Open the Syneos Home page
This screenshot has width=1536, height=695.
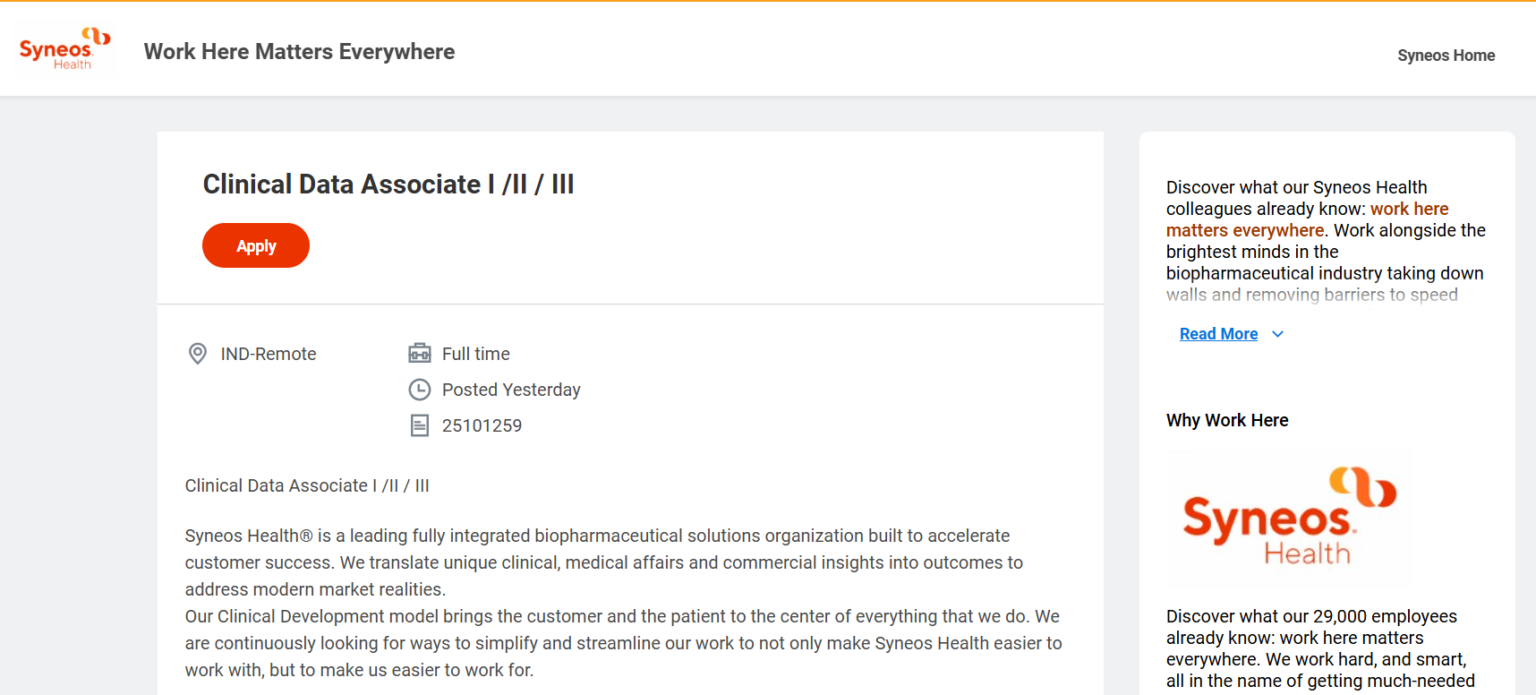pos(1446,55)
